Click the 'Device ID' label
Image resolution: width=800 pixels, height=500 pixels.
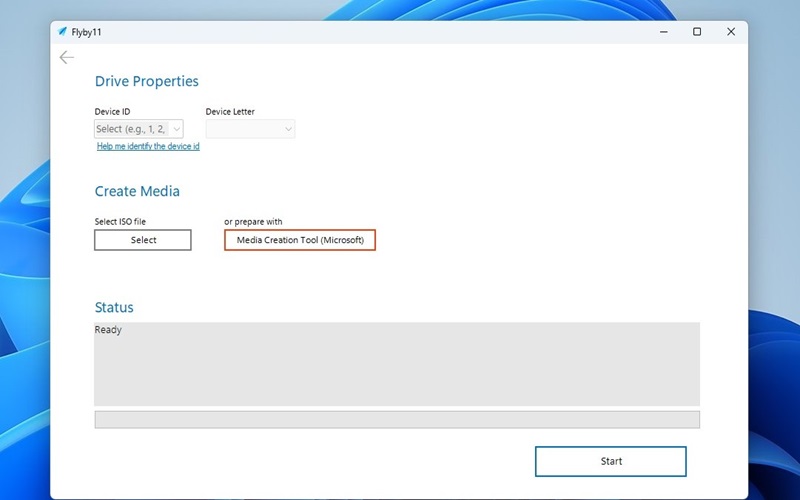(112, 112)
